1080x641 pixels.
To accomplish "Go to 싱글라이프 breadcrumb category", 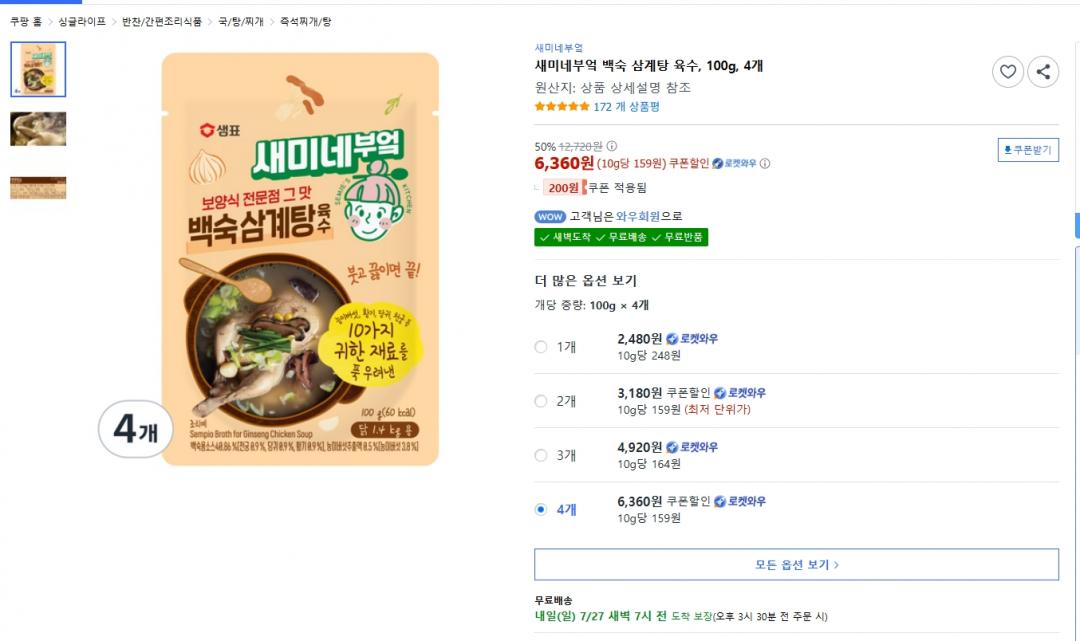I will (x=82, y=21).
